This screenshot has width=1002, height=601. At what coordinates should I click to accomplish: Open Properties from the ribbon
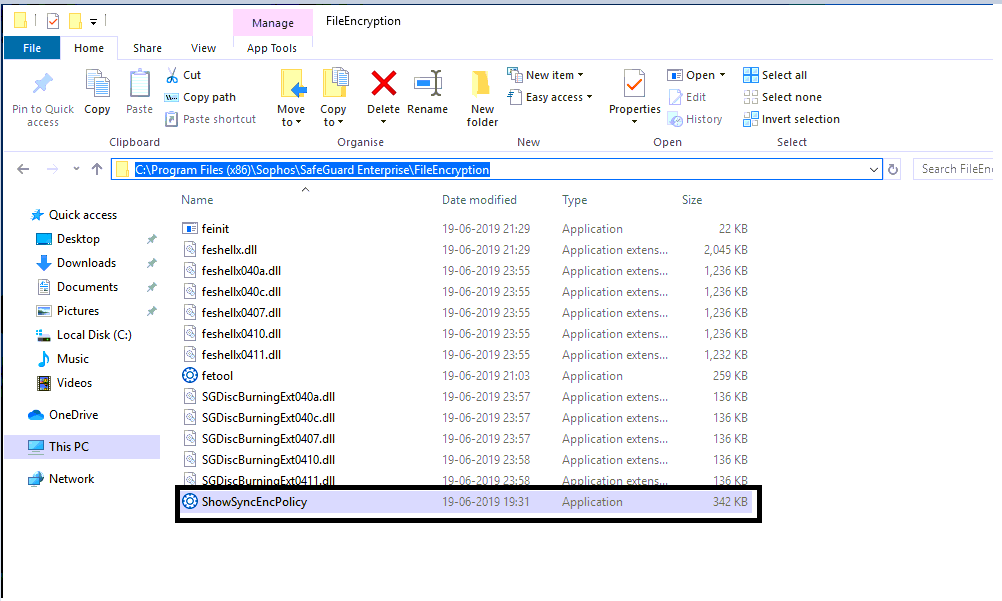634,86
